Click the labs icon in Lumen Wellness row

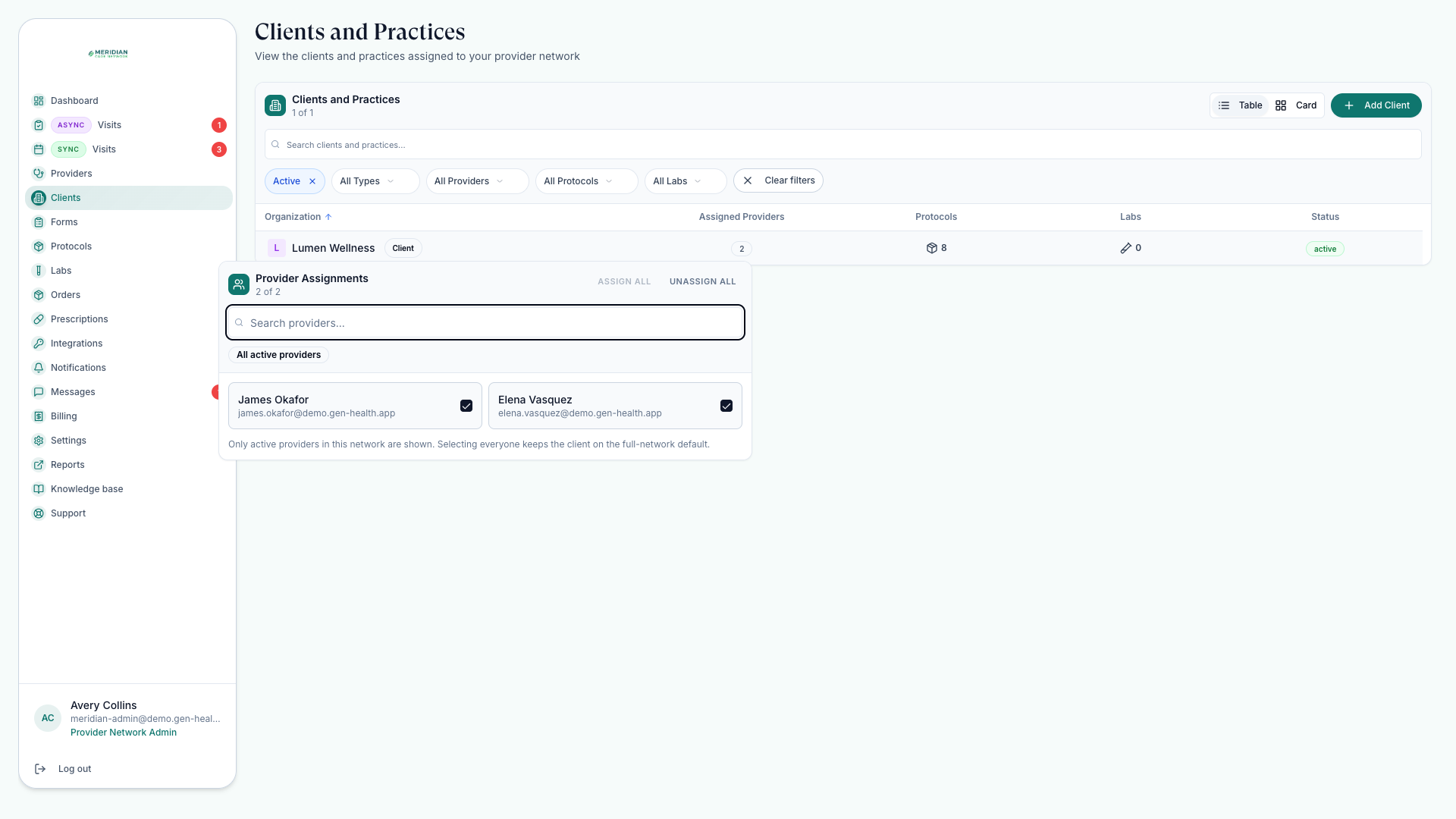tap(1126, 248)
